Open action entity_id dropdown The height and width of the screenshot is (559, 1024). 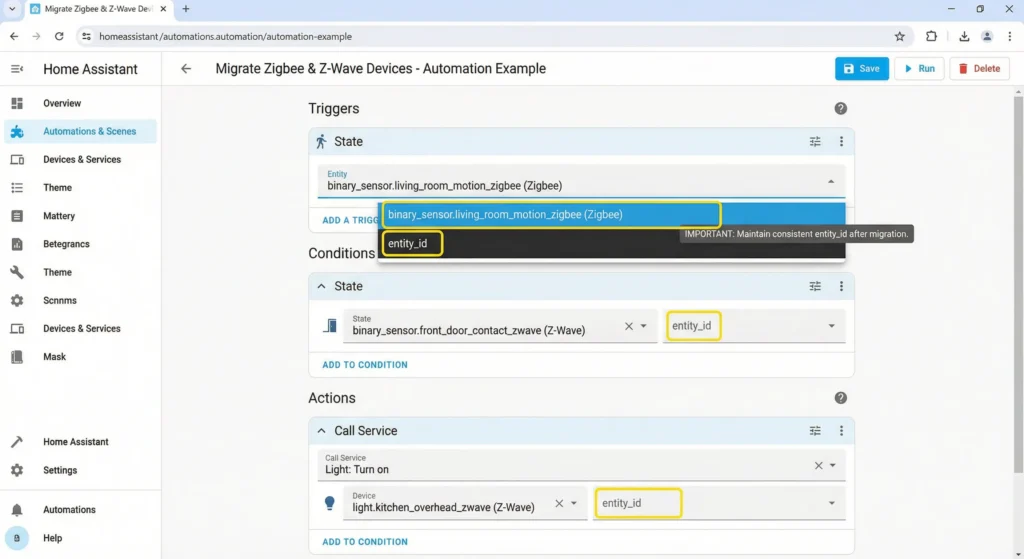coord(719,503)
